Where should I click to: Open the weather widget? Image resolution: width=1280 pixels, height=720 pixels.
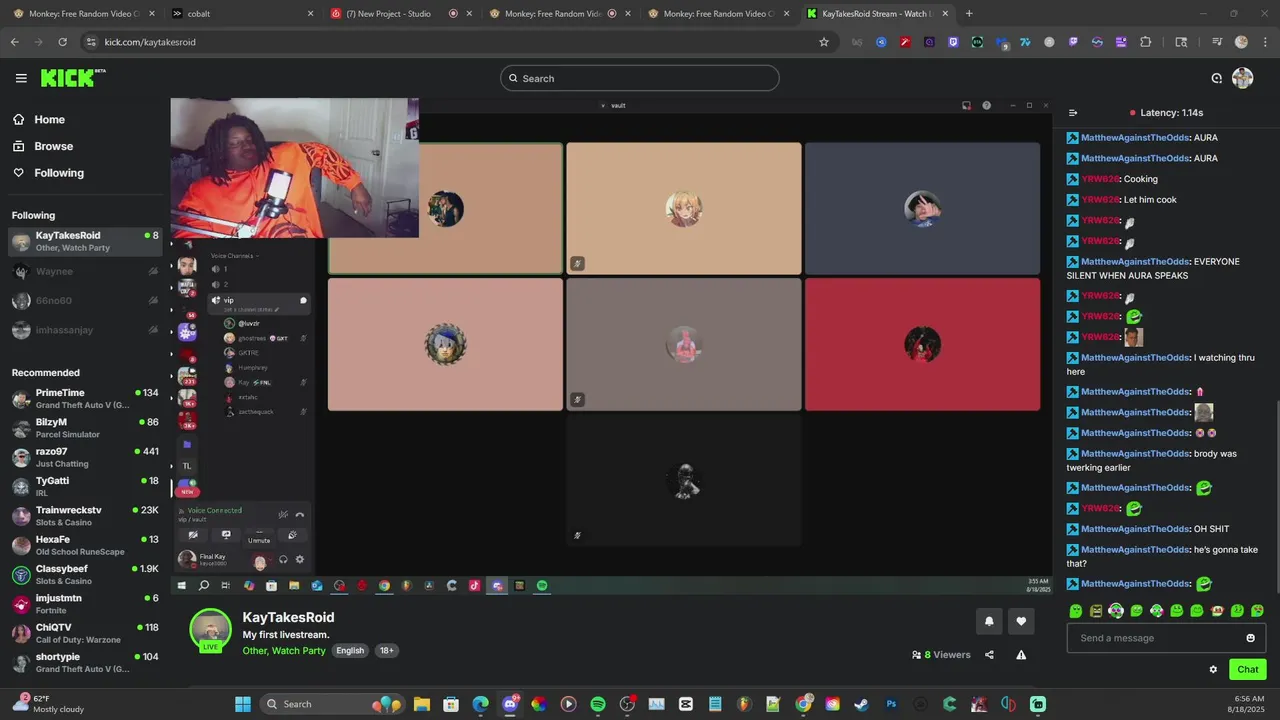pyautogui.click(x=46, y=703)
